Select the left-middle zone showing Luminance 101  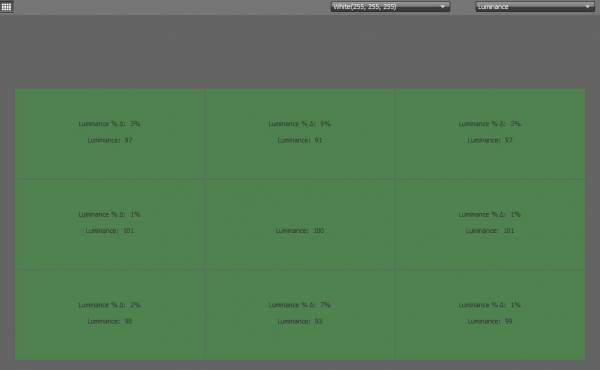click(110, 224)
